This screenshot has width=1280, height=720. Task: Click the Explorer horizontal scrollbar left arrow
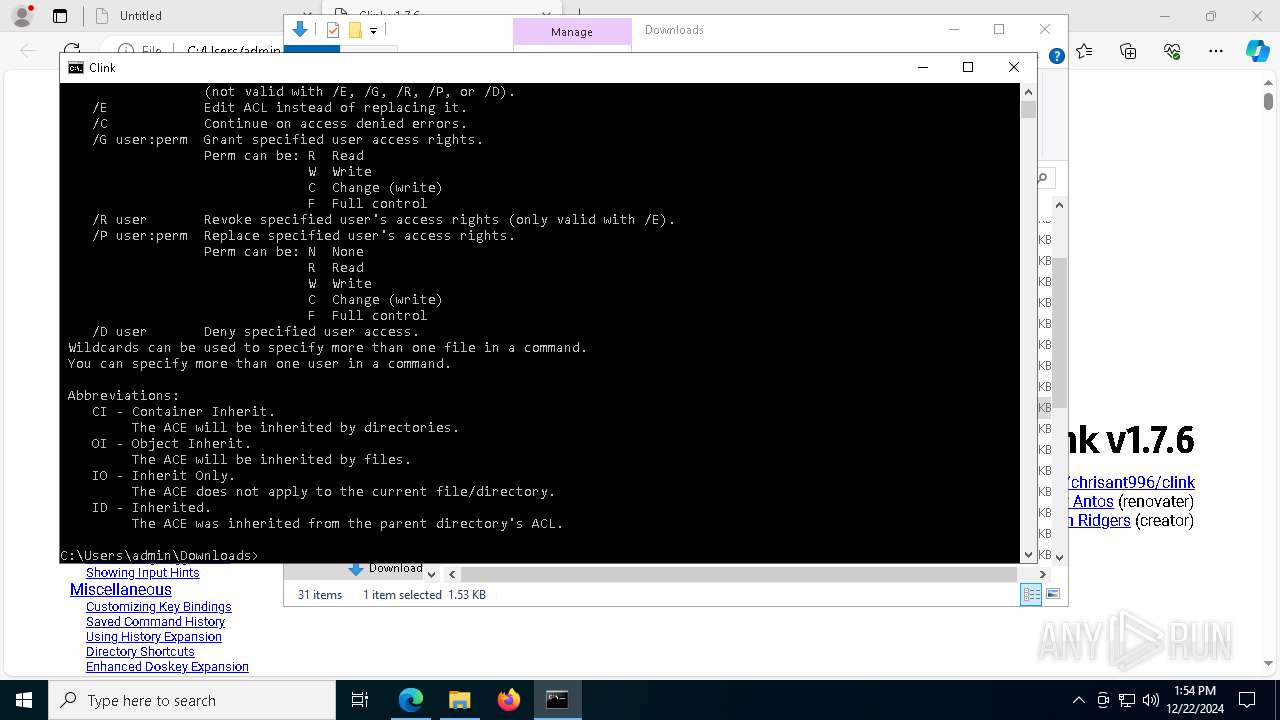click(452, 574)
